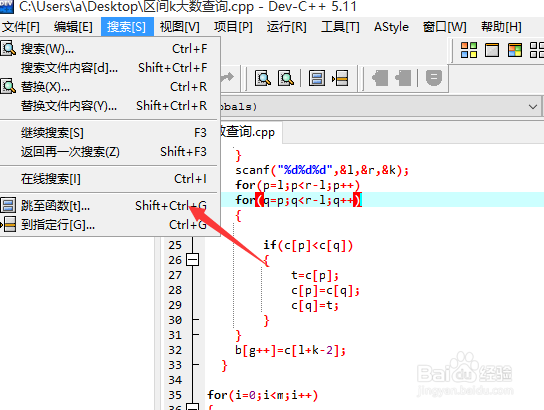
Task: Click the t=c[p]; code line
Action: click(315, 275)
